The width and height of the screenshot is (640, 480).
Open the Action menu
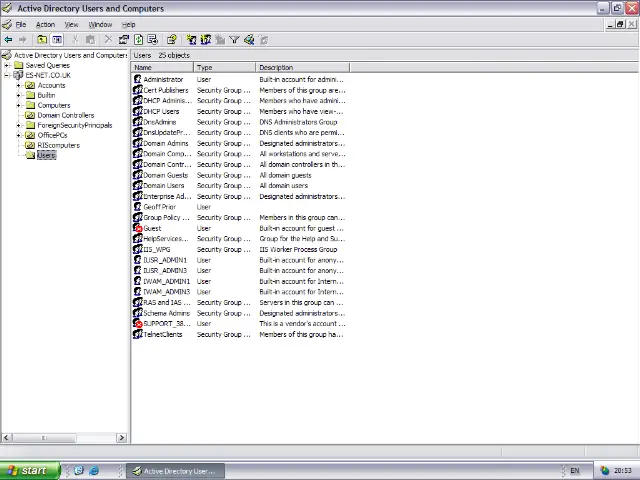point(45,24)
